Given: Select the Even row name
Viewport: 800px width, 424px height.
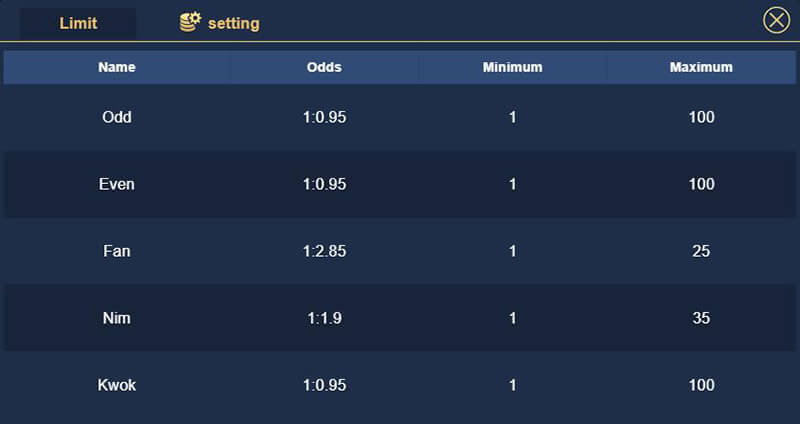Looking at the screenshot, I should (x=117, y=184).
